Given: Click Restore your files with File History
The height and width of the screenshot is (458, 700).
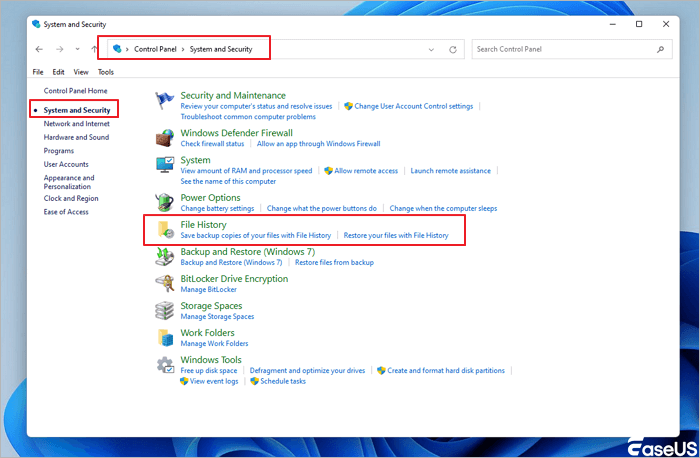Looking at the screenshot, I should 396,236.
